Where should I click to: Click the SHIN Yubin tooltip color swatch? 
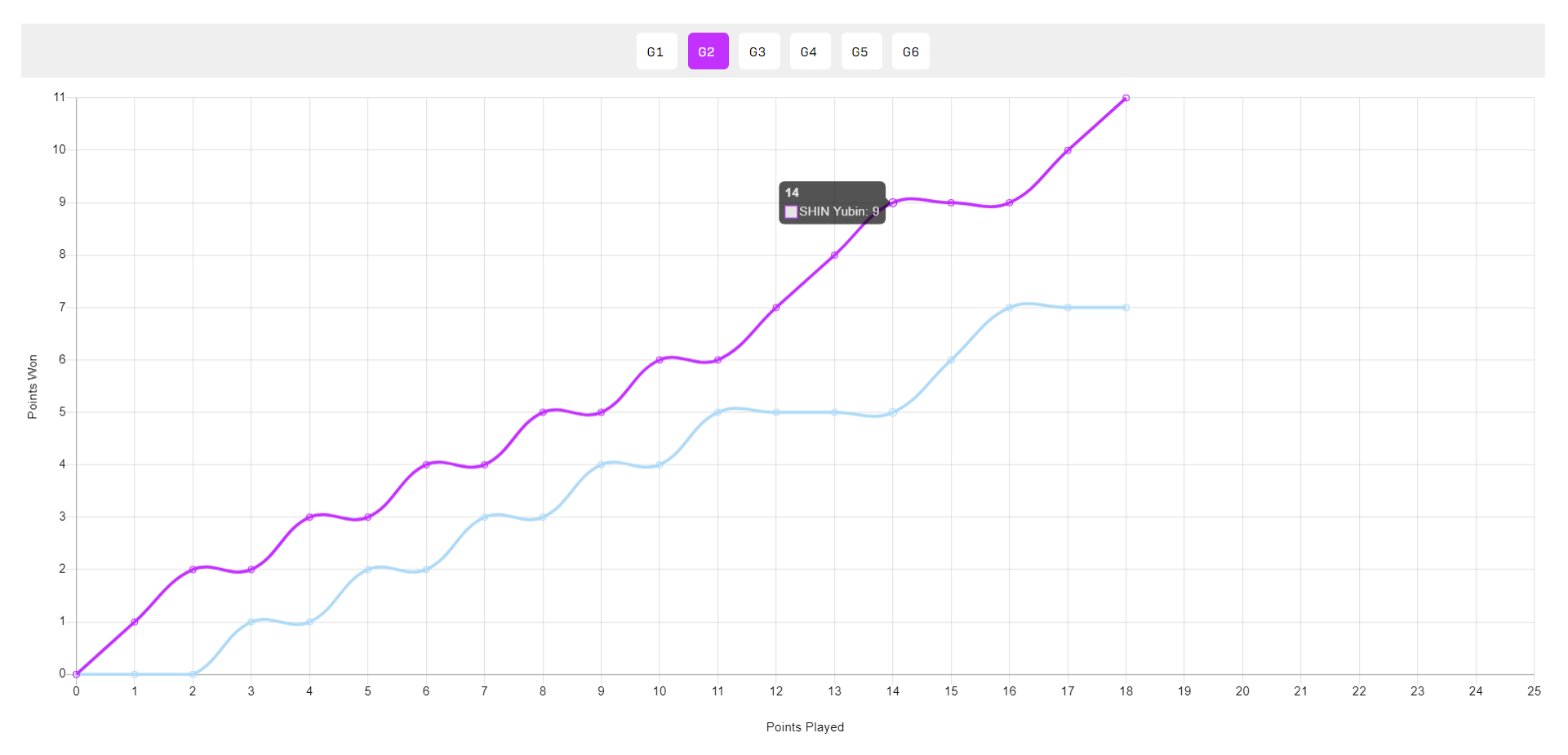coord(790,212)
